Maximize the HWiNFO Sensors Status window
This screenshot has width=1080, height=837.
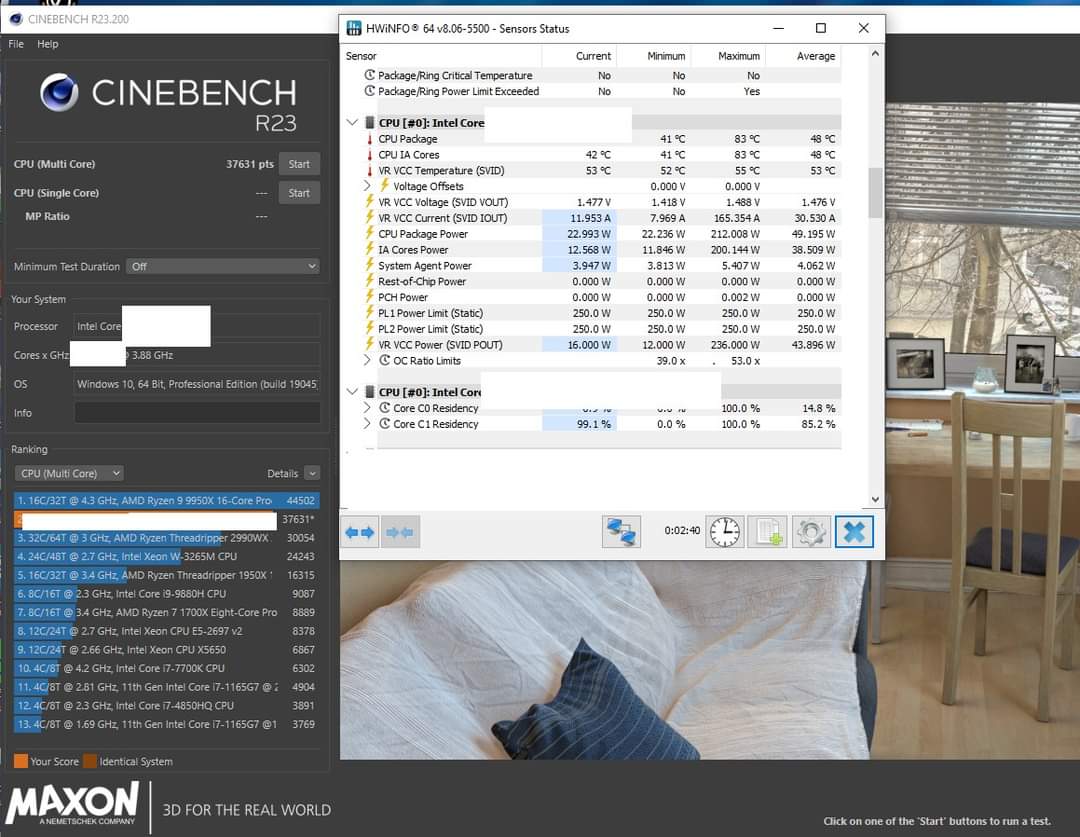pyautogui.click(x=820, y=28)
